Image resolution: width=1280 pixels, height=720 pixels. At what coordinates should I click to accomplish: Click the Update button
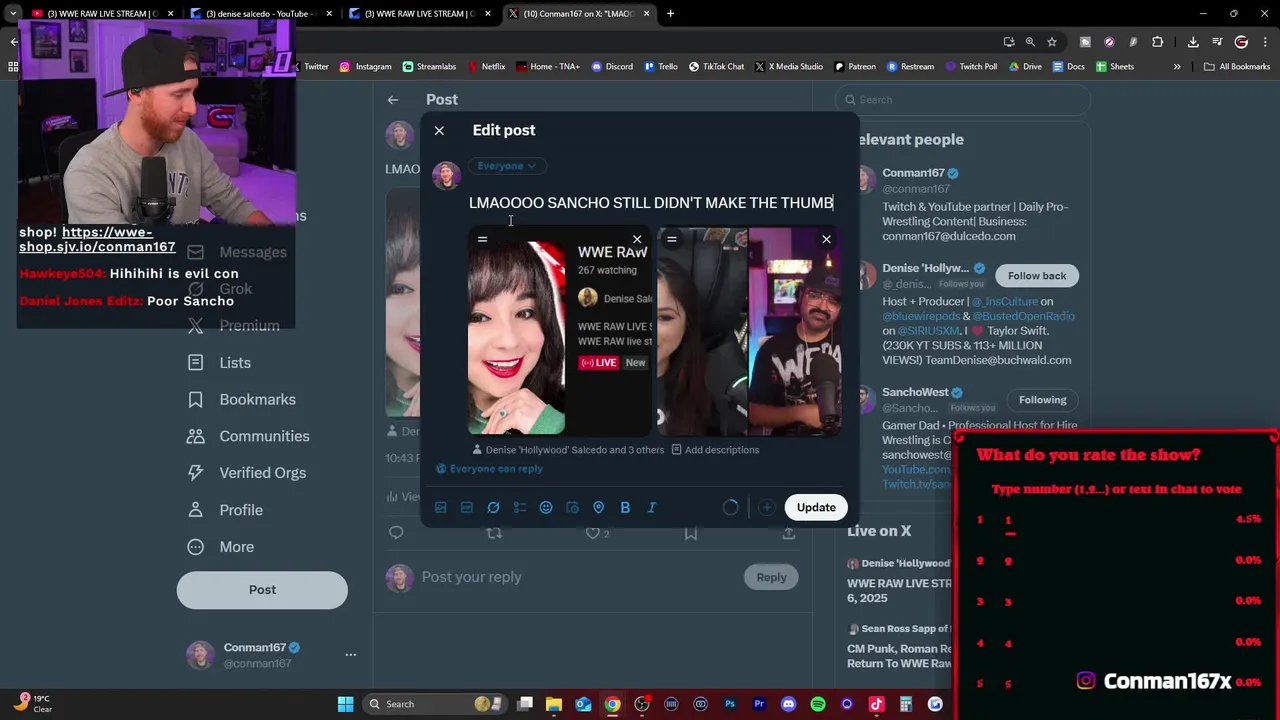[816, 507]
